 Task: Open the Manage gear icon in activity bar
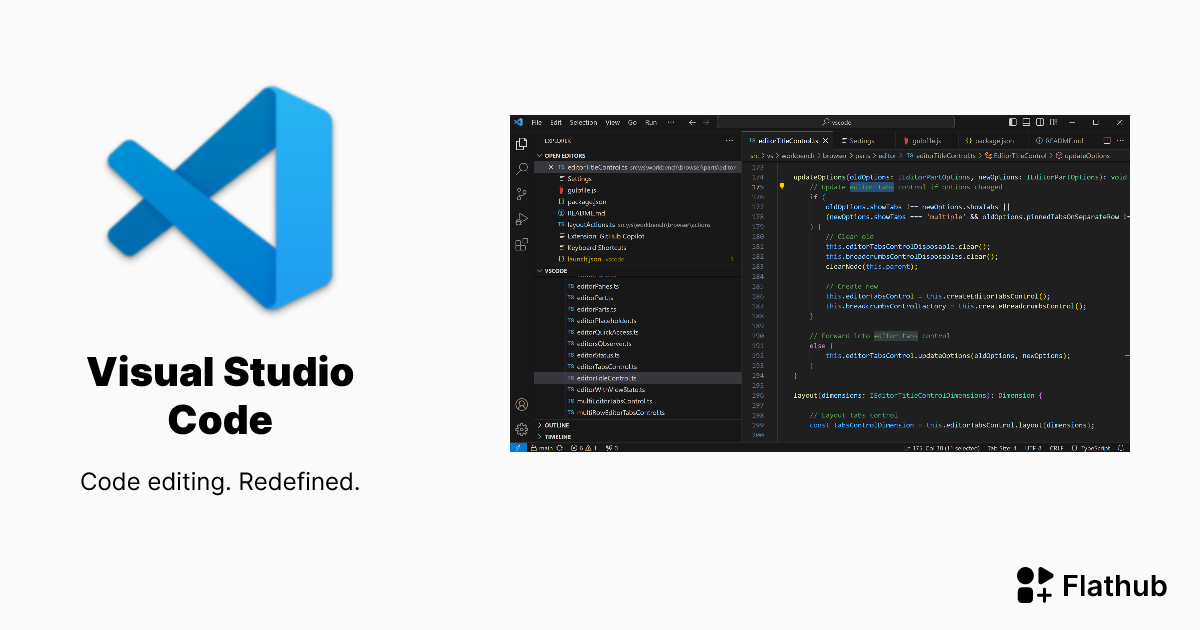[x=520, y=428]
